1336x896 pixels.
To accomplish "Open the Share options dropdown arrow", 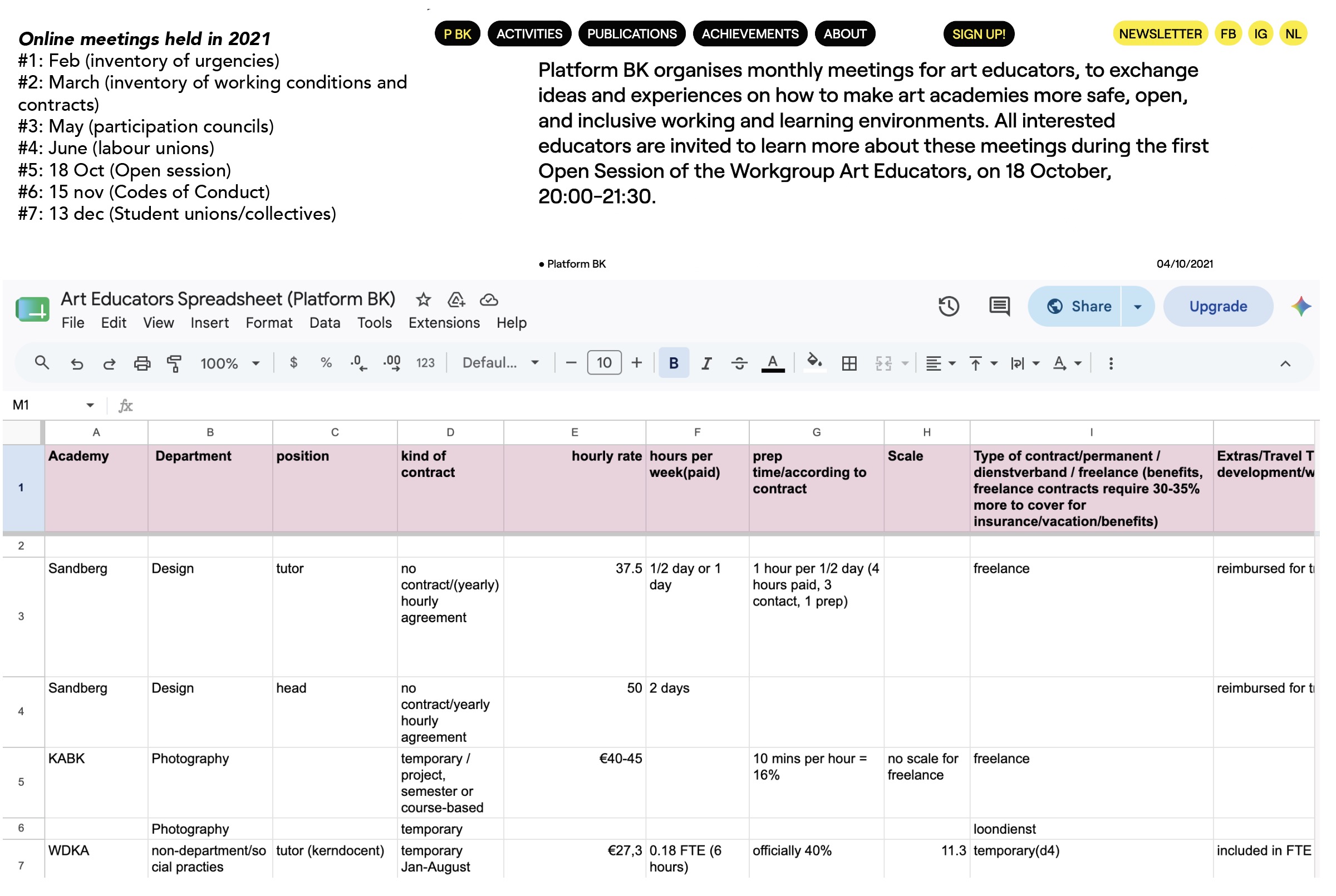I will [x=1138, y=307].
